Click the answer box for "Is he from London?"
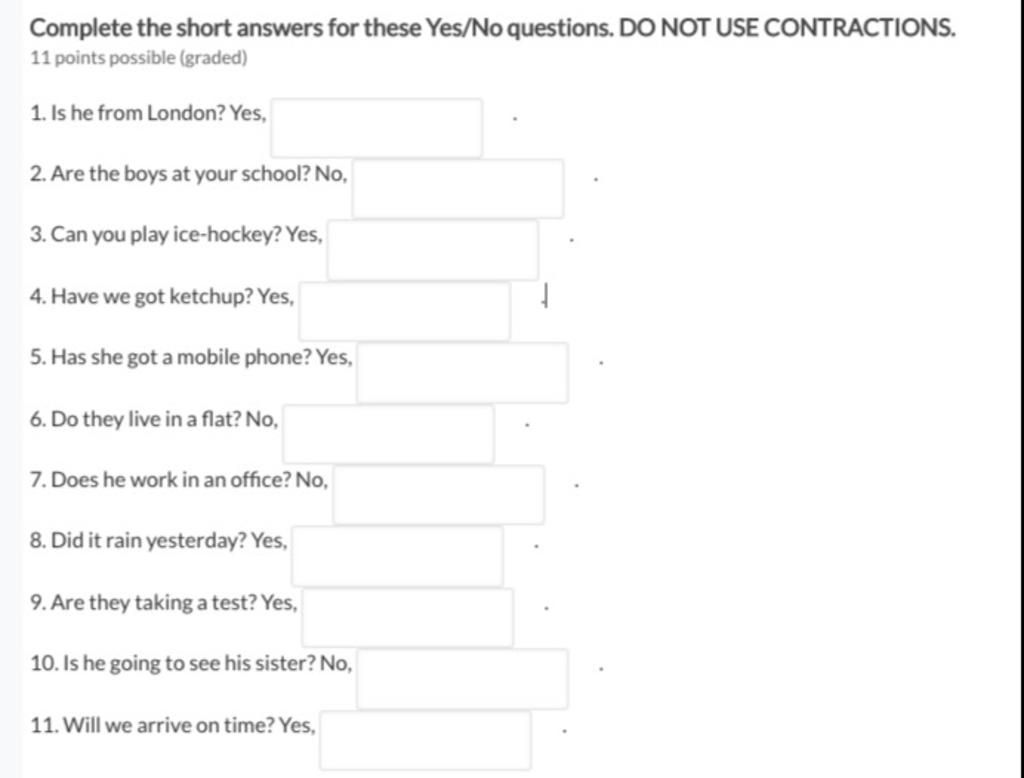1024x778 pixels. pos(377,128)
